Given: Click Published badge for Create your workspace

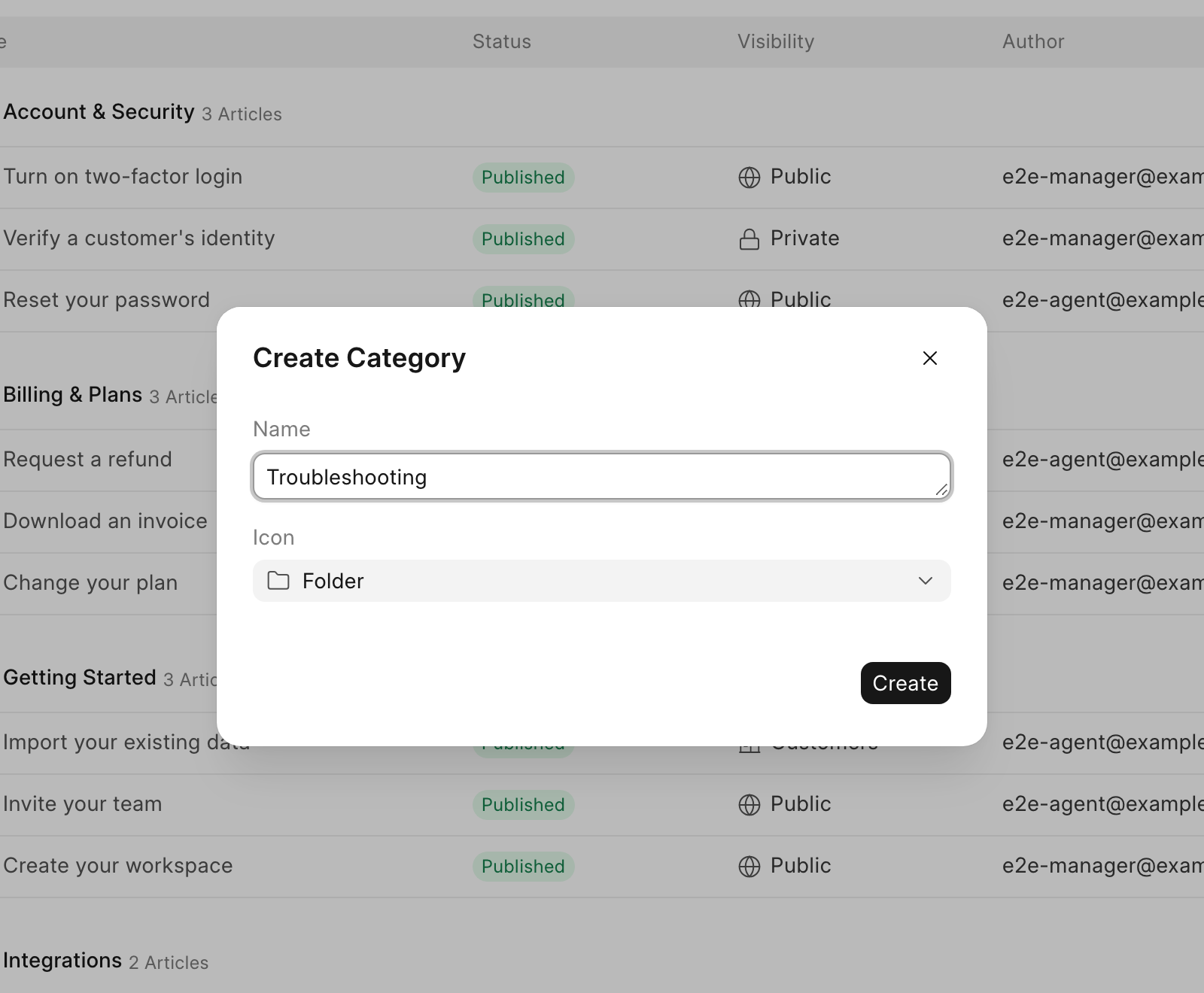Looking at the screenshot, I should [x=524, y=867].
